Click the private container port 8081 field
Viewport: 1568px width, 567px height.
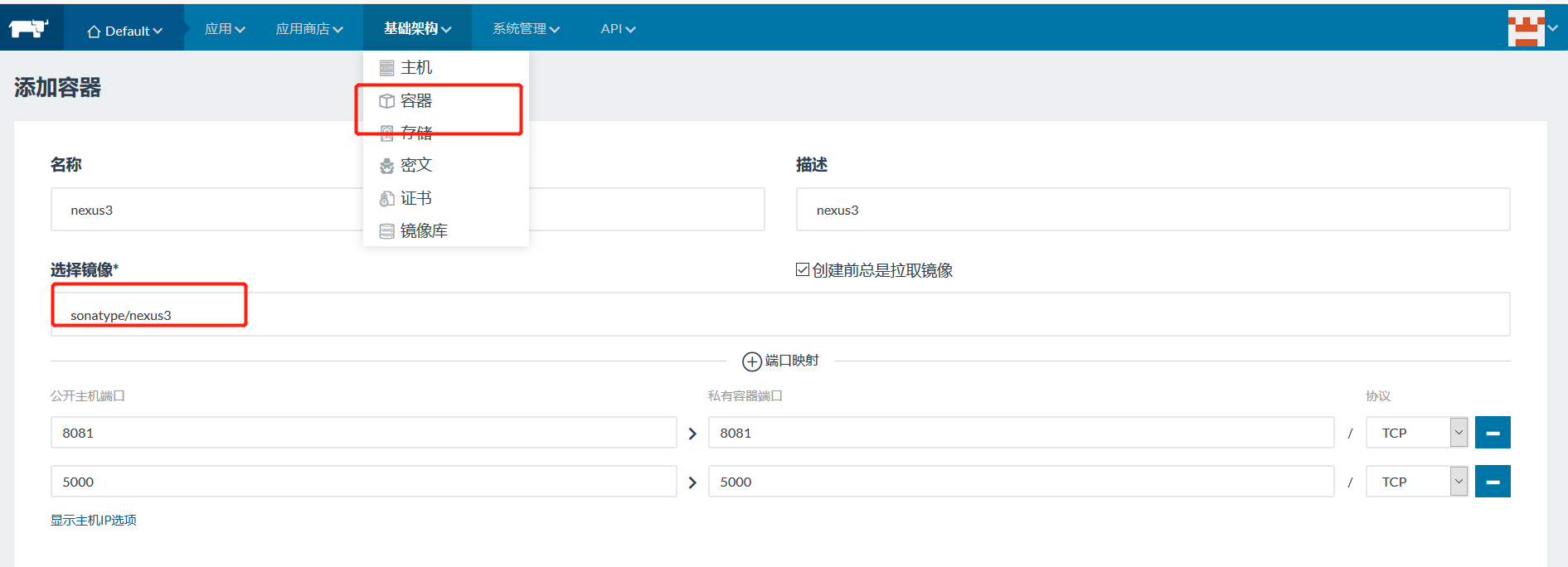pyautogui.click(x=1021, y=433)
